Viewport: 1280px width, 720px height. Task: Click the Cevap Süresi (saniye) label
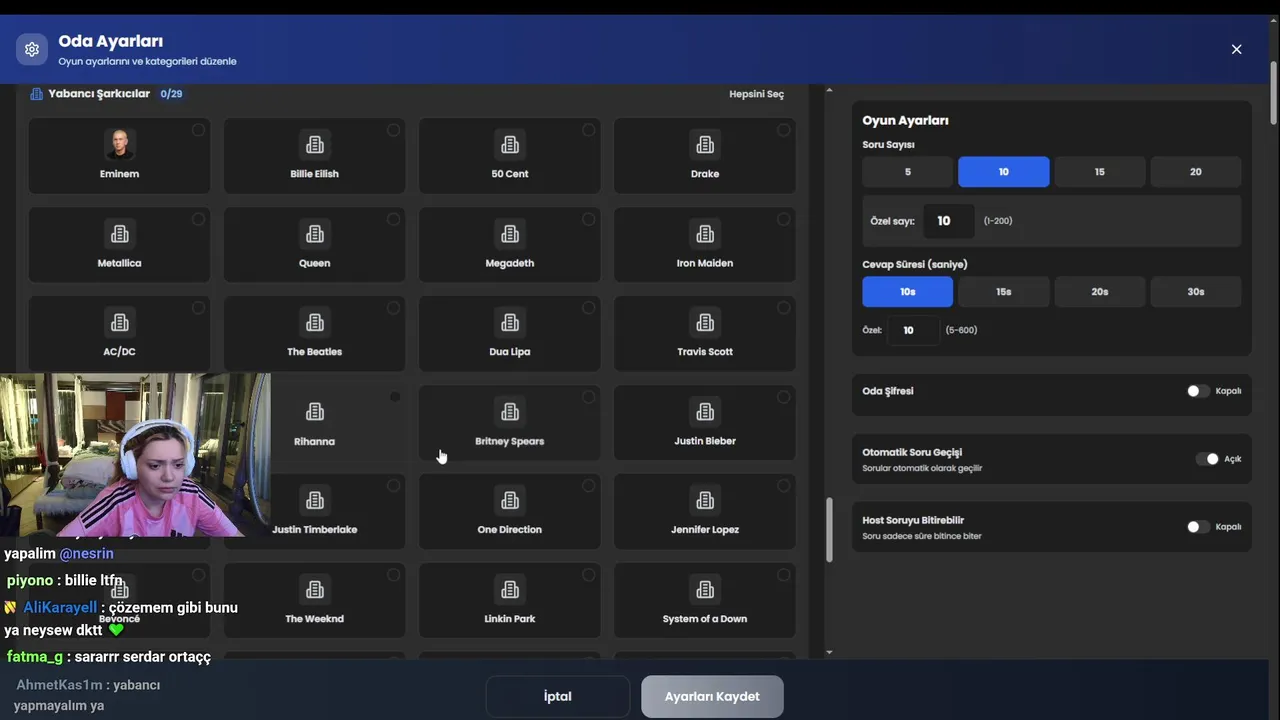coord(915,265)
